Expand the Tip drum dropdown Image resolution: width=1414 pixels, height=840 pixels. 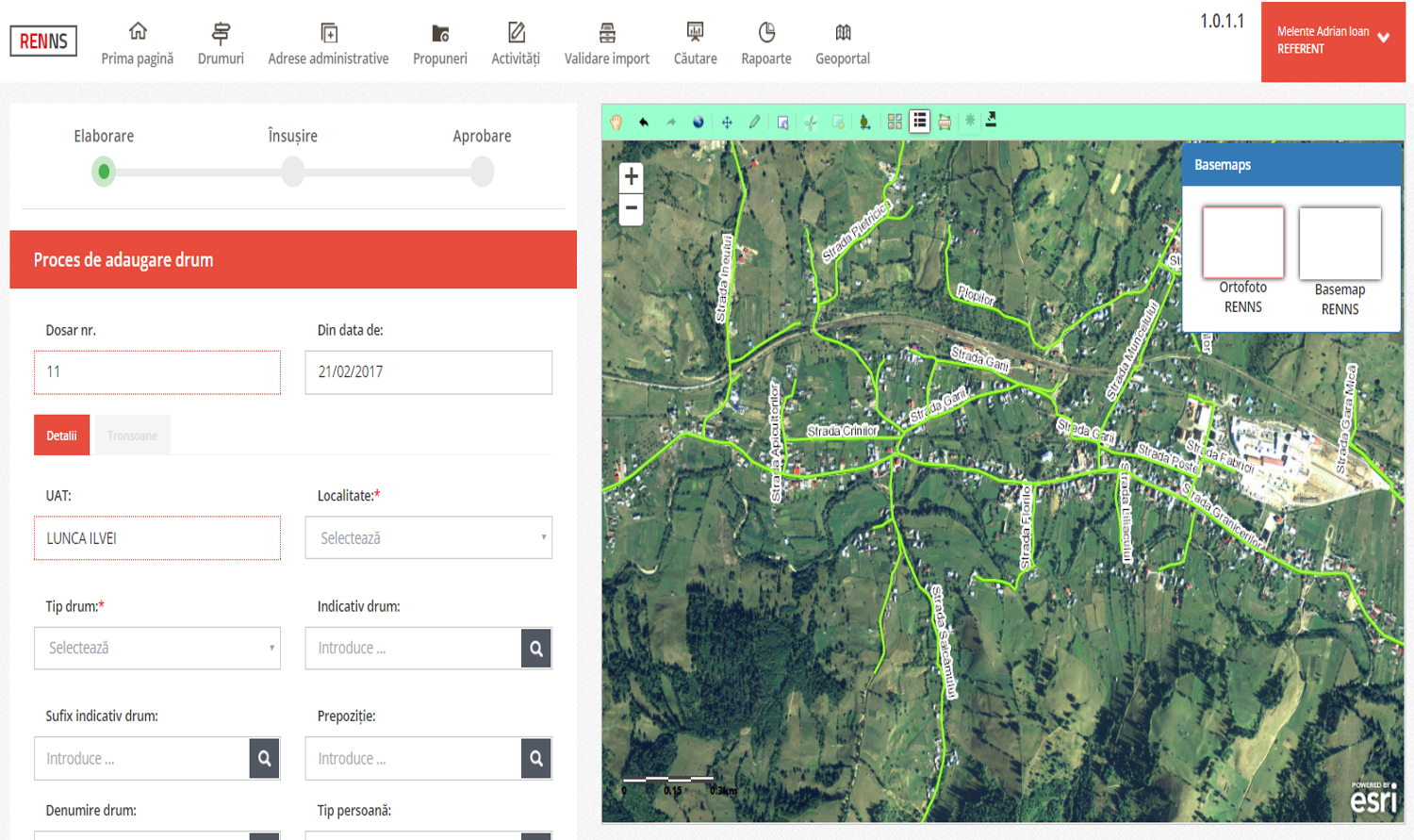pos(157,649)
